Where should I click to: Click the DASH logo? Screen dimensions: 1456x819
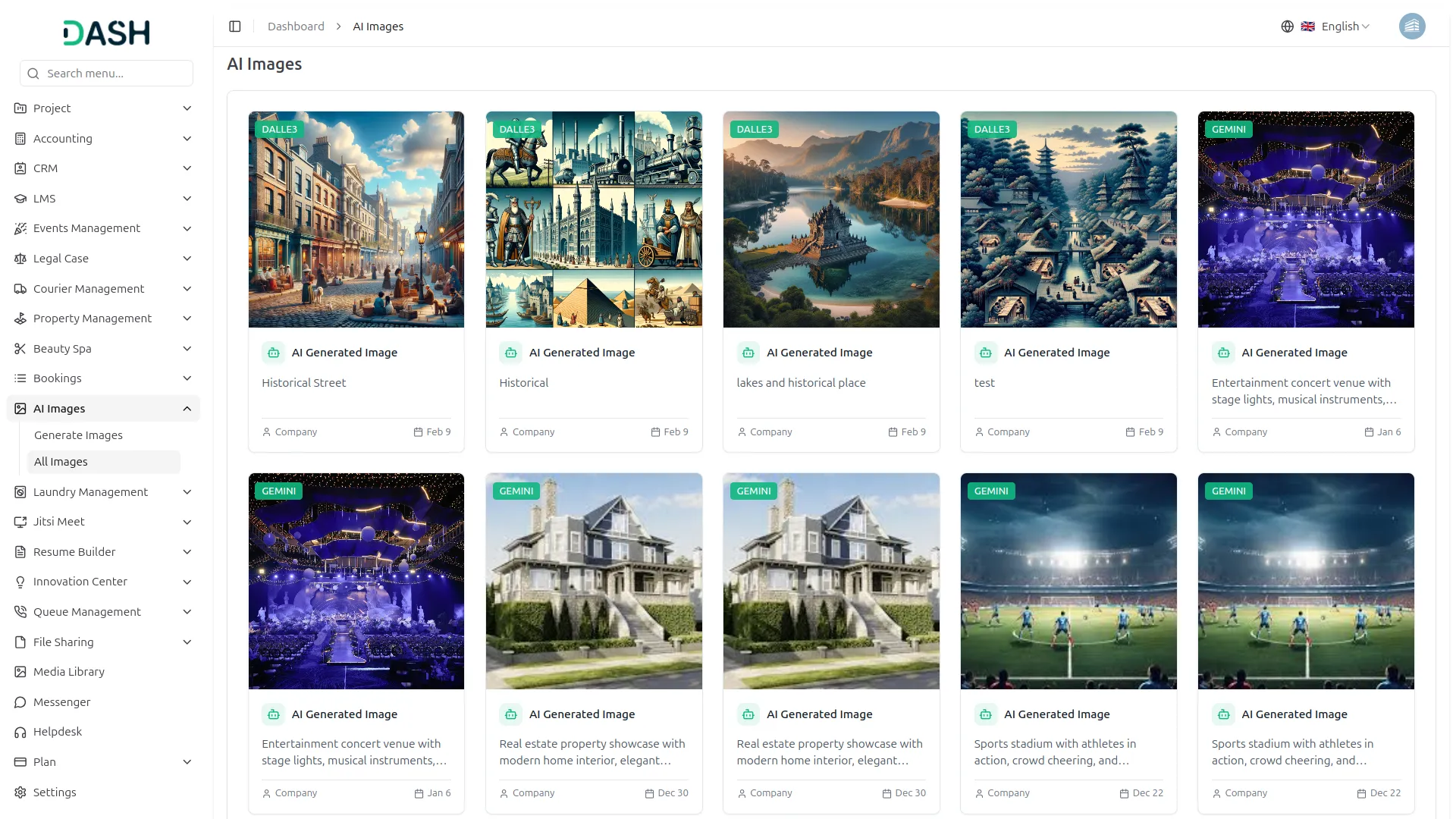pos(106,33)
